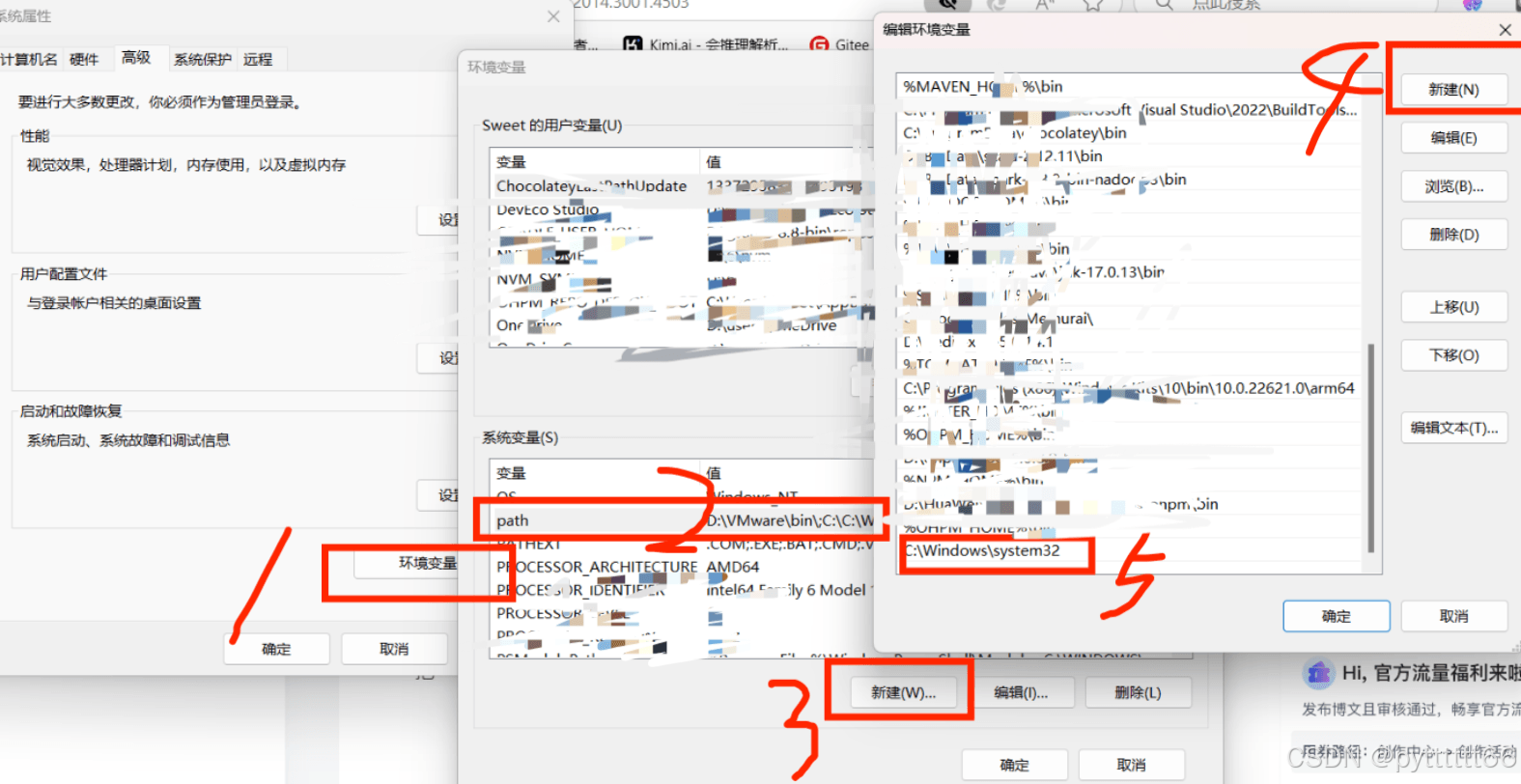Click 确定 in the System Properties window
This screenshot has height=784, width=1521.
(276, 649)
